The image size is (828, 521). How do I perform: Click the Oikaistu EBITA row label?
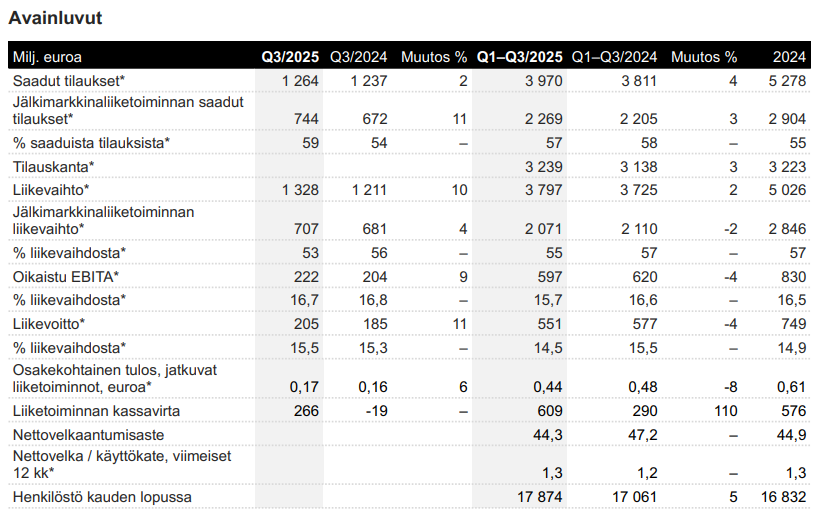coord(66,276)
